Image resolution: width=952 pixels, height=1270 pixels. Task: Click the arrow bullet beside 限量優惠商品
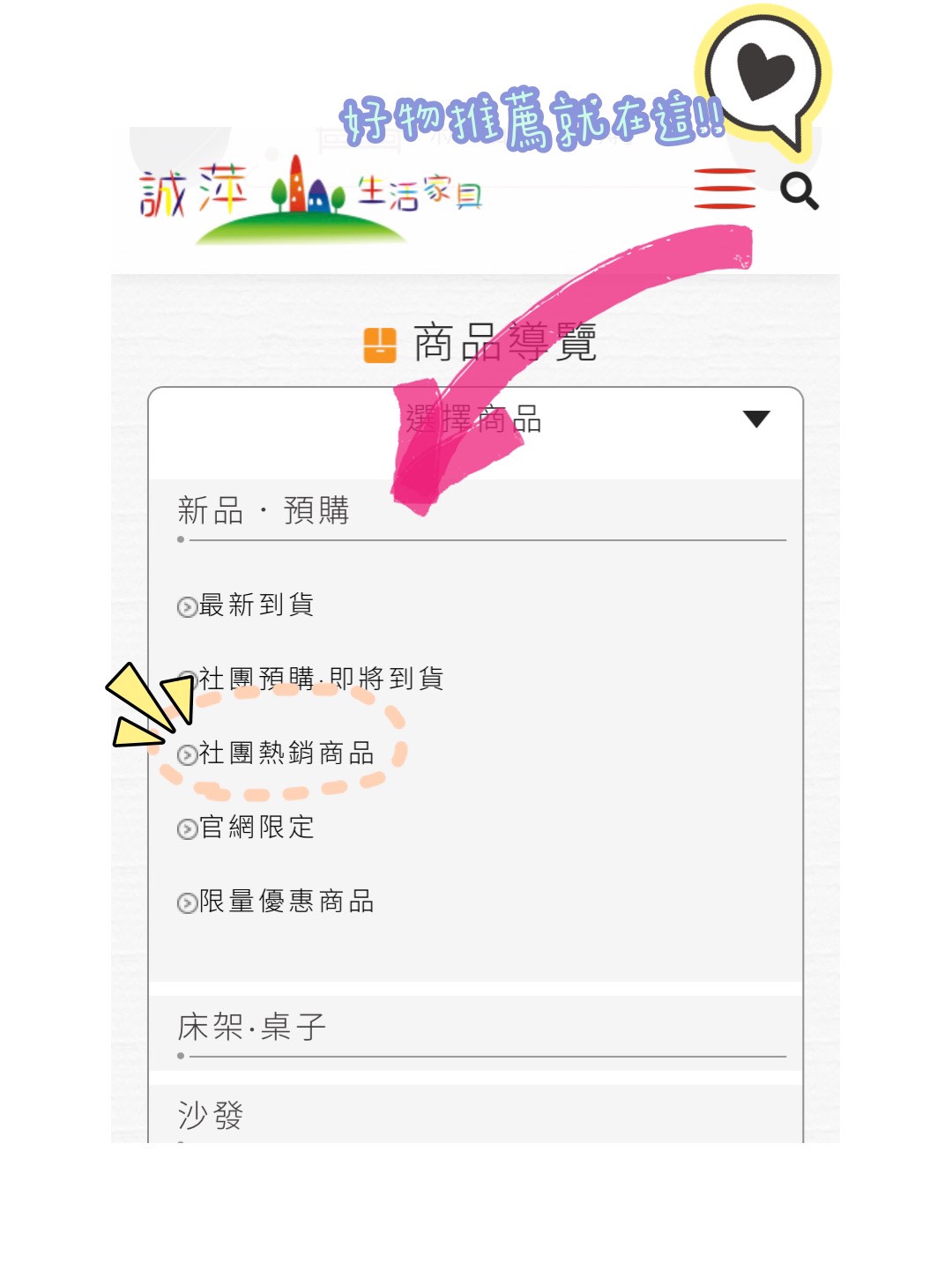pos(187,903)
